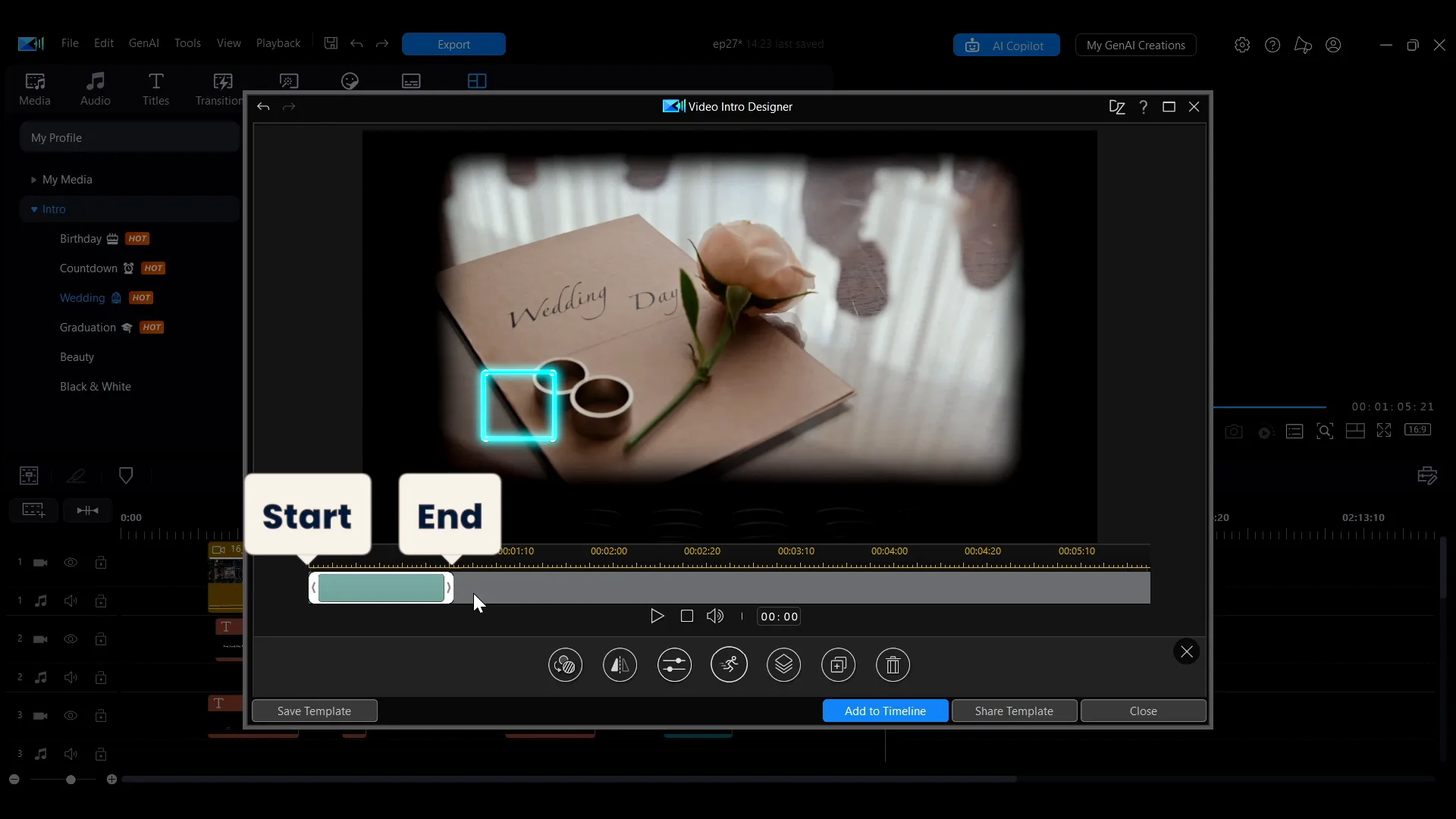Zoom in timeline with plus button

pos(111,780)
